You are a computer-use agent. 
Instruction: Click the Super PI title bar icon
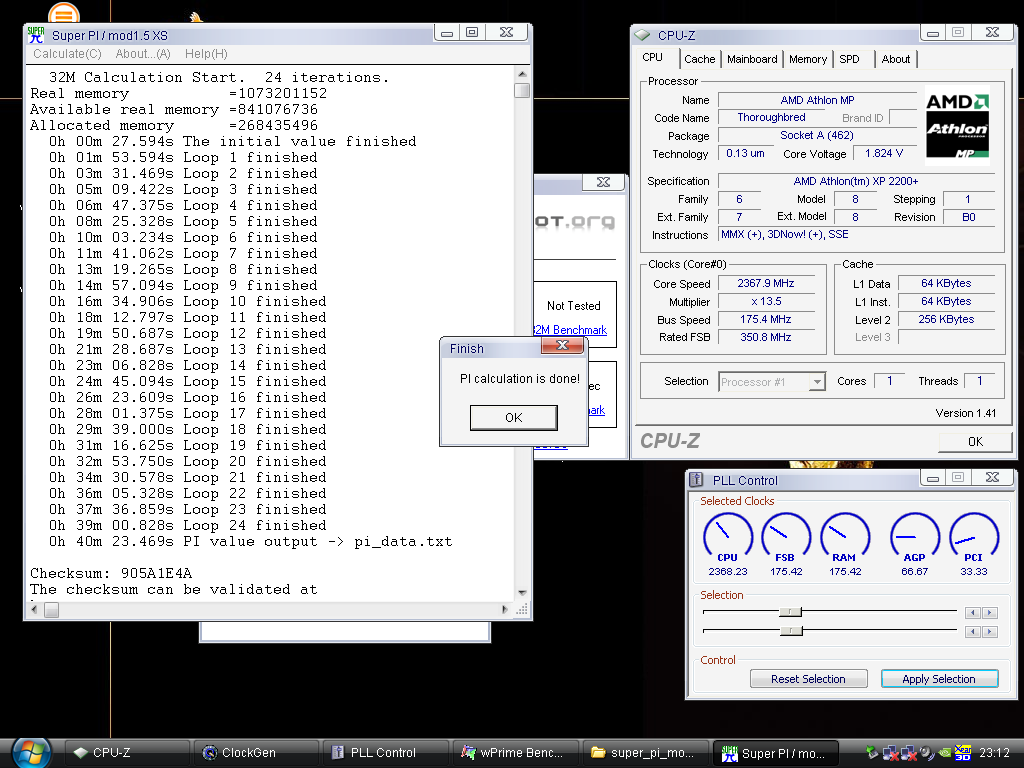[x=37, y=35]
